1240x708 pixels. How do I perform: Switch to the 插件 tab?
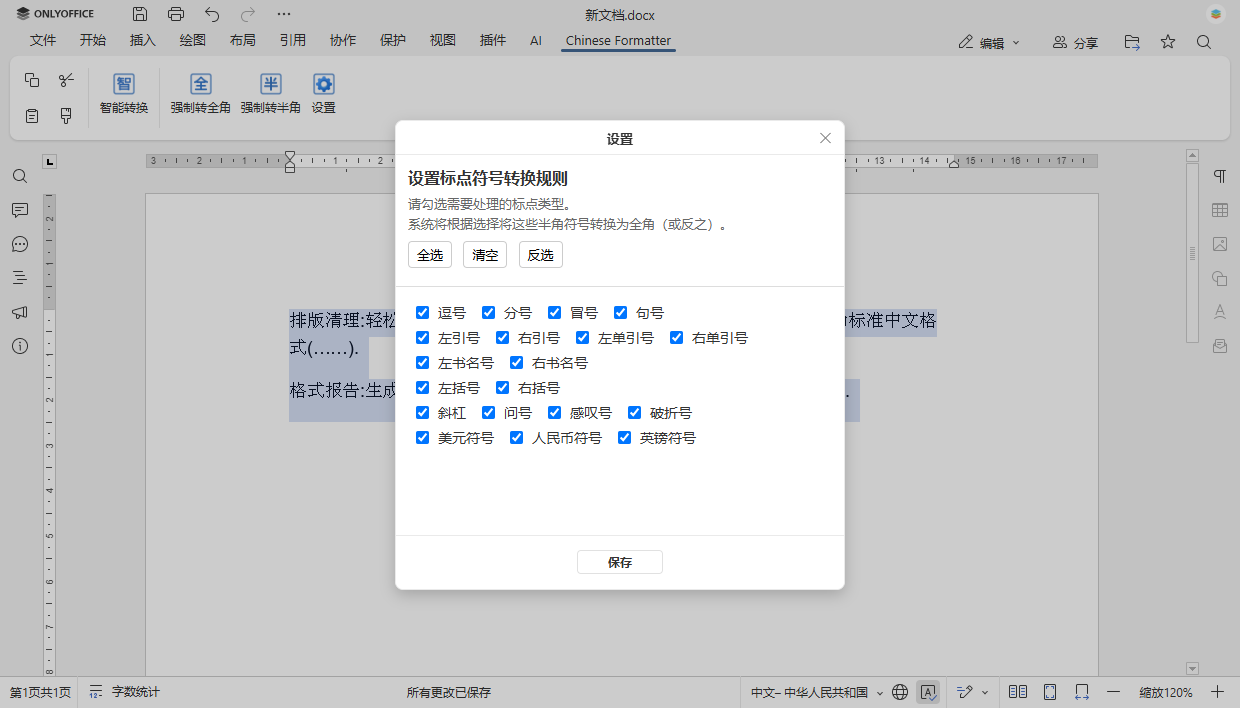pyautogui.click(x=493, y=41)
